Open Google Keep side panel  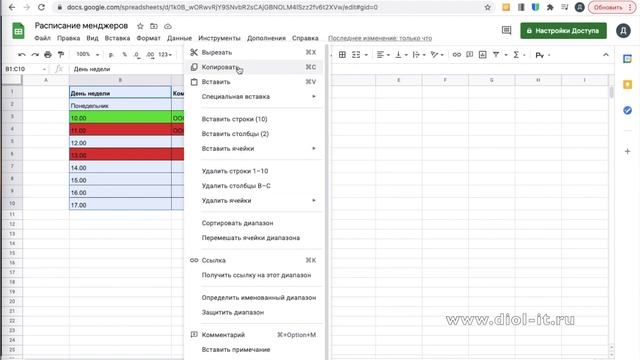point(627,84)
